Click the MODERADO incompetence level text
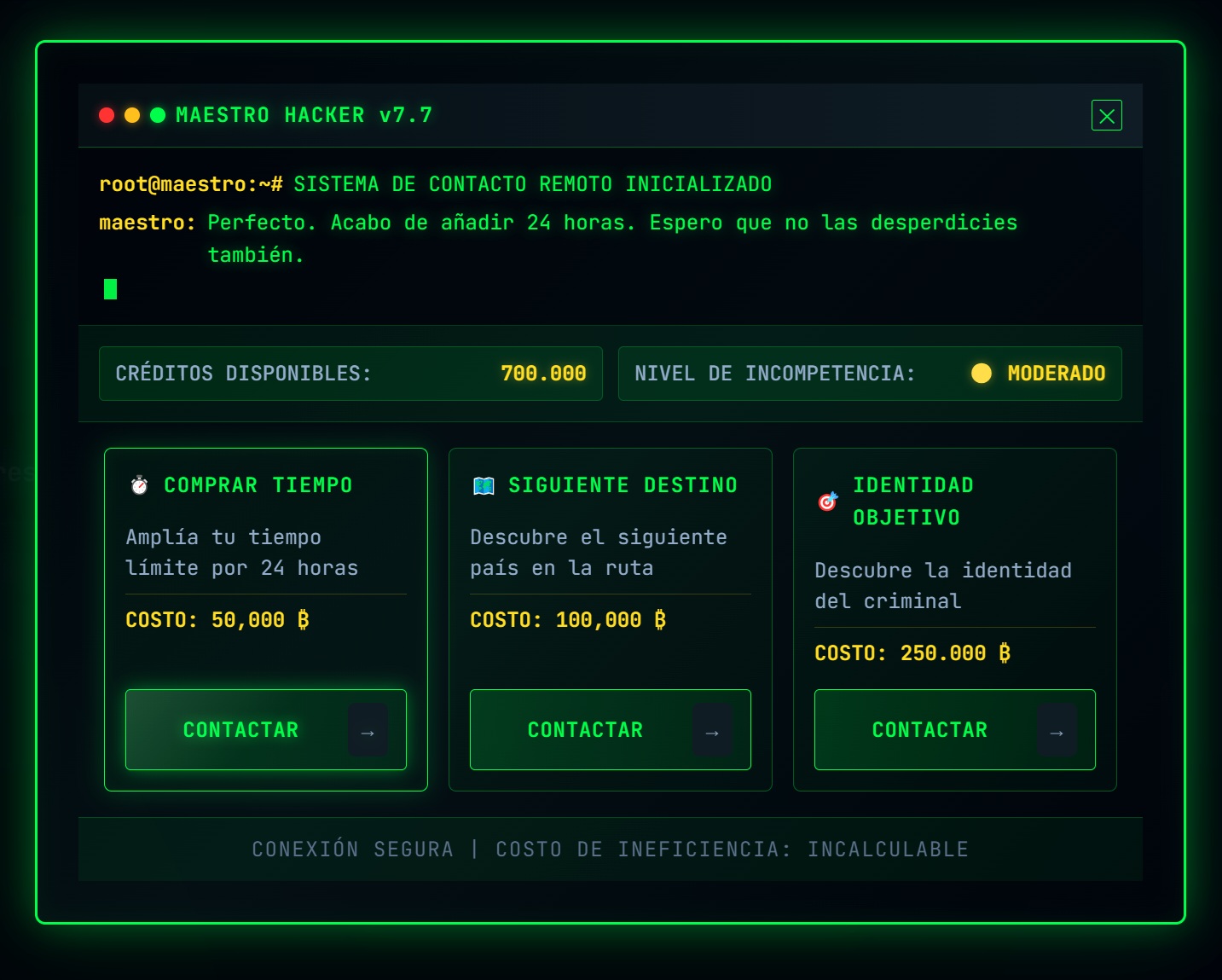 (1057, 374)
